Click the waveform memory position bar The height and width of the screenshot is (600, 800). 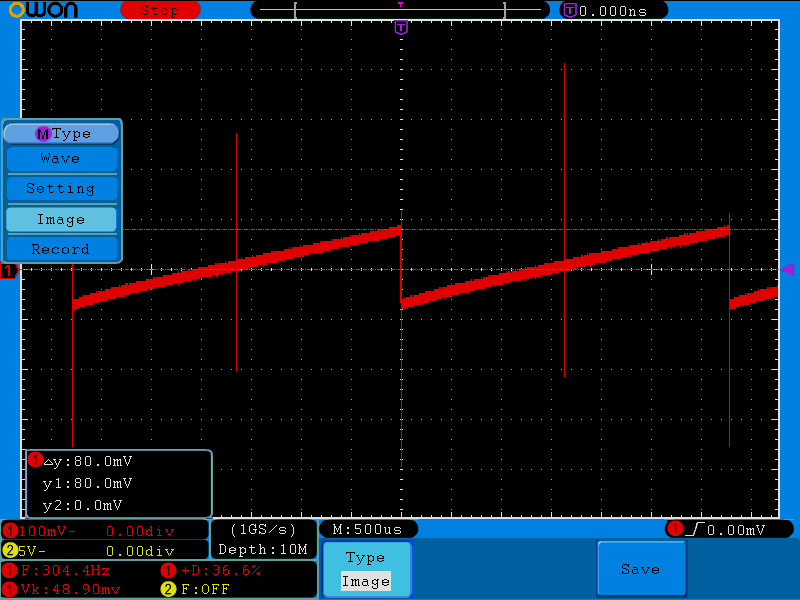pos(400,10)
